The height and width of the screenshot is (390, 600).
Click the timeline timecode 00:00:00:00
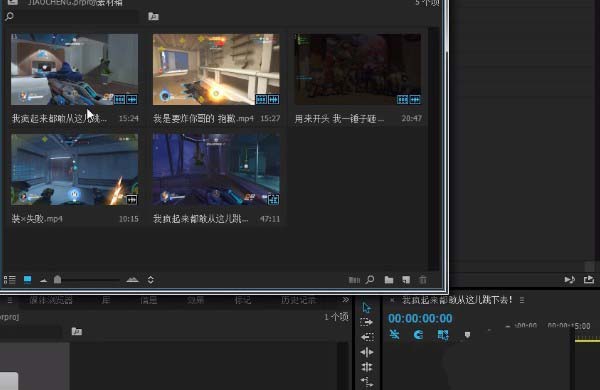coord(420,318)
